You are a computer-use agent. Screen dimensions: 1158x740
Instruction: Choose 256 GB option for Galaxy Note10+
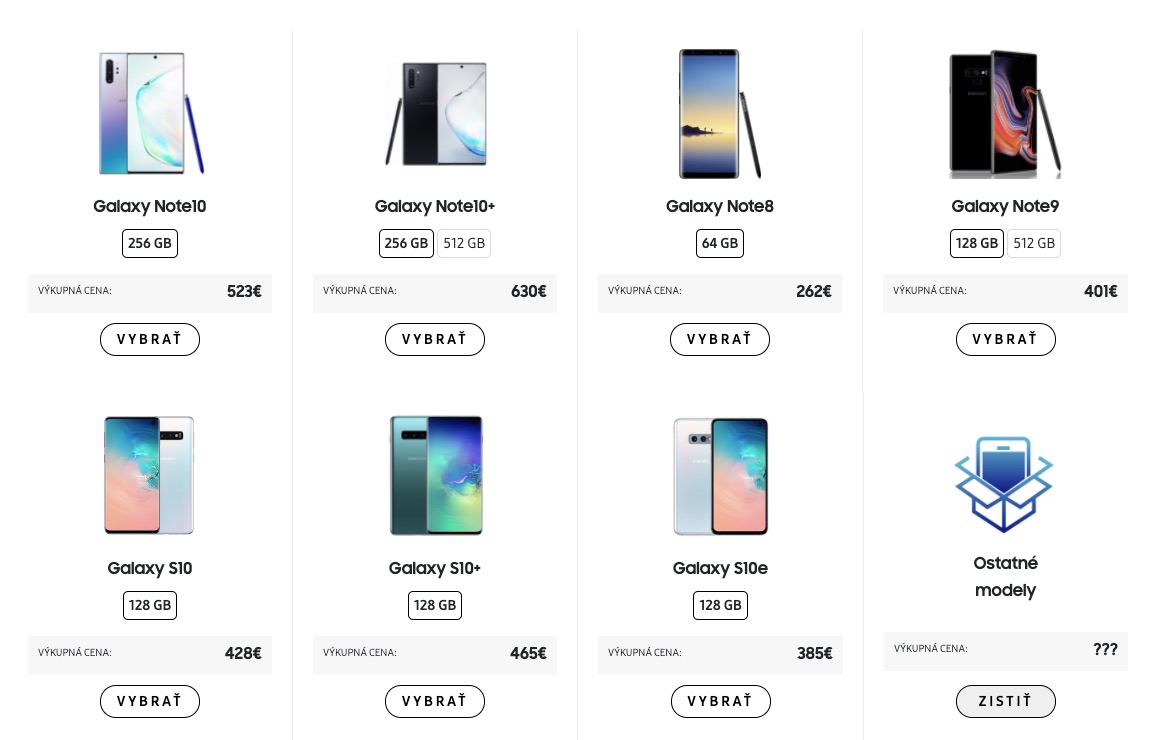click(406, 243)
